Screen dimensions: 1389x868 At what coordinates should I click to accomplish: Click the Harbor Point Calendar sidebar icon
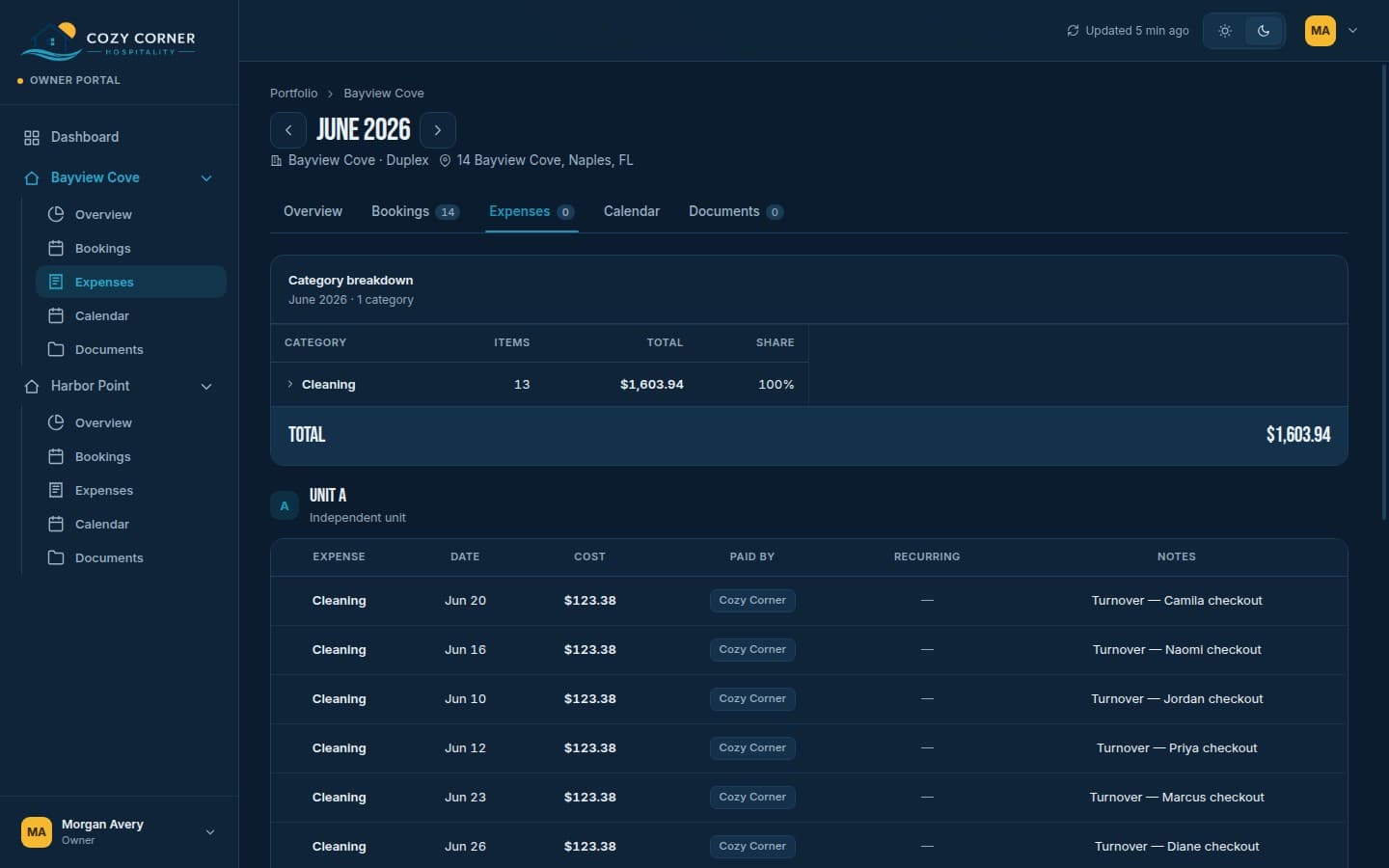pos(56,524)
